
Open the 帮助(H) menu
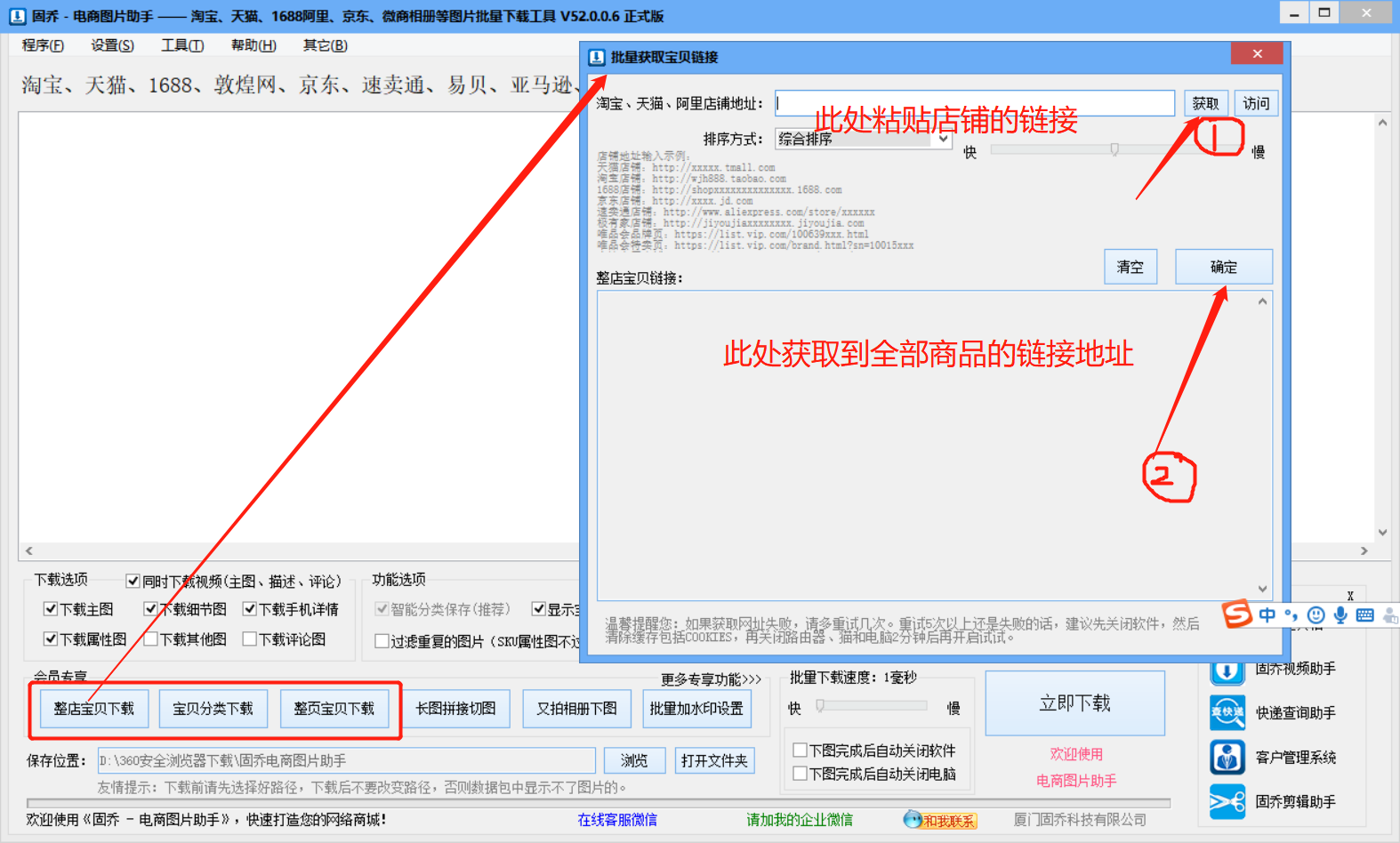coord(253,45)
